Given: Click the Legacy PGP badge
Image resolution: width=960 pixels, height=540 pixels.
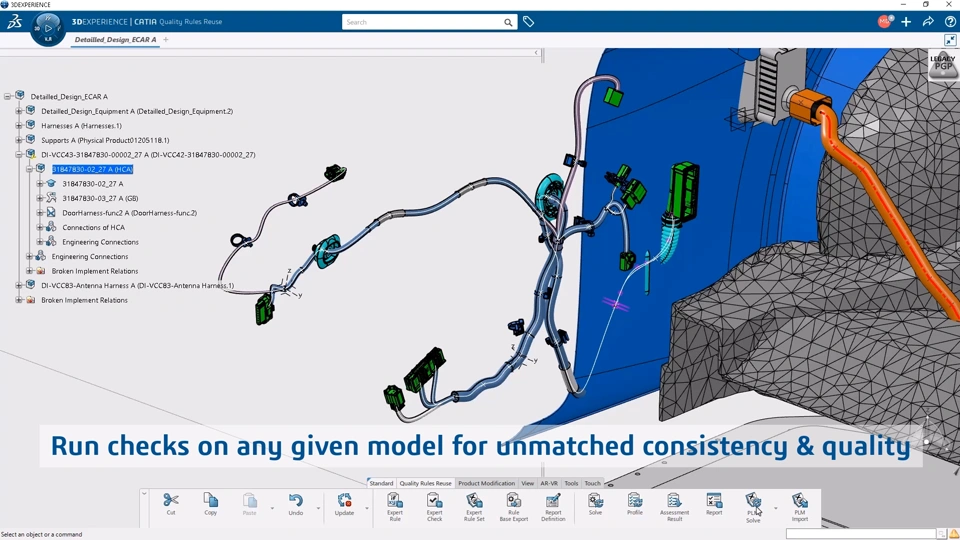Looking at the screenshot, I should (x=943, y=66).
